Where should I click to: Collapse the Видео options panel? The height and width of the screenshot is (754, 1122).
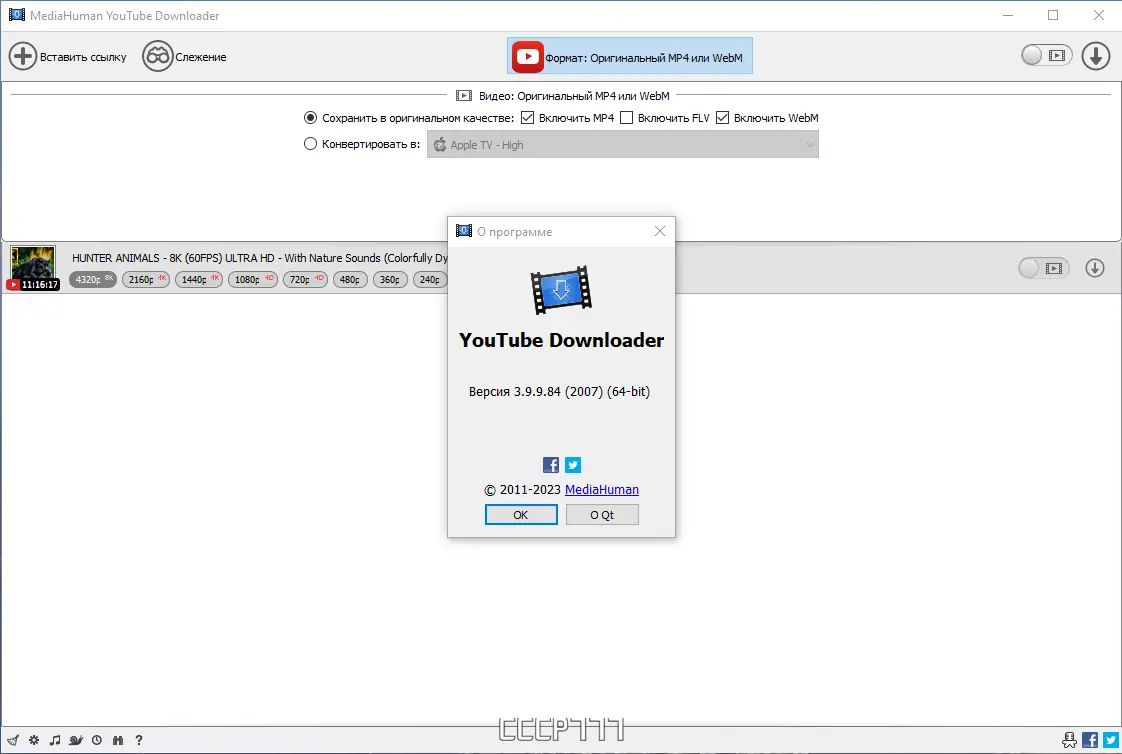tap(463, 95)
